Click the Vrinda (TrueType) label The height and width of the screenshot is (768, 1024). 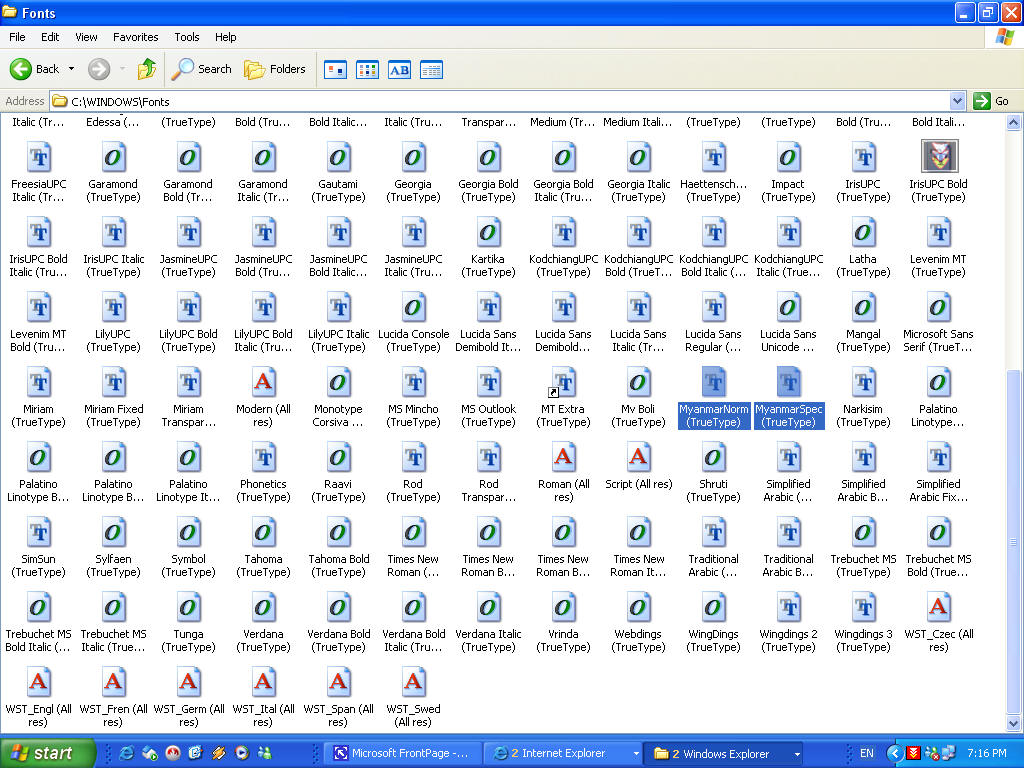[x=563, y=641]
